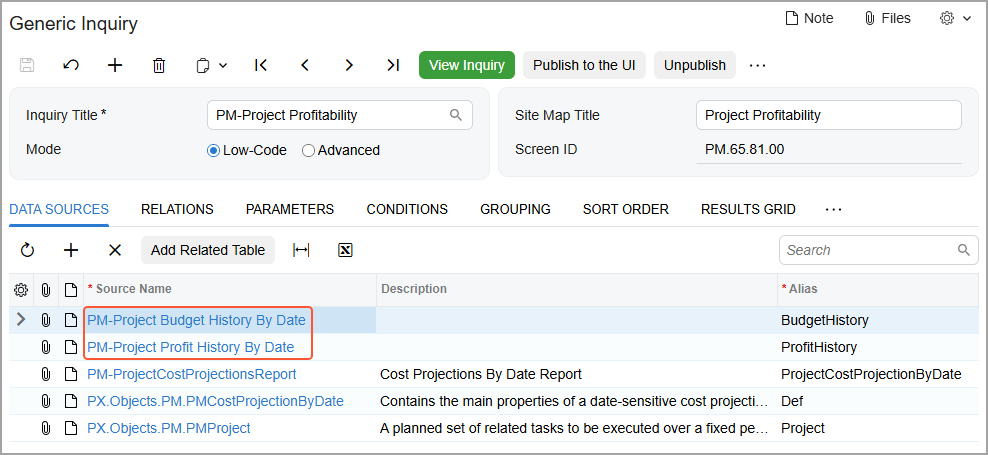The height and width of the screenshot is (455, 988).
Task: Select the ProfitHistory alias cell
Action: pyautogui.click(x=877, y=347)
